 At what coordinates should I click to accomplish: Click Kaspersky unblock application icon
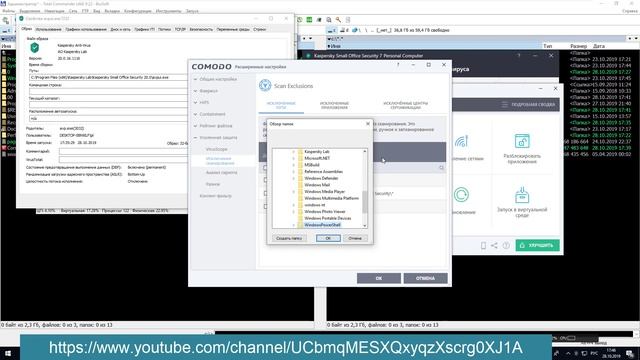coord(522,141)
